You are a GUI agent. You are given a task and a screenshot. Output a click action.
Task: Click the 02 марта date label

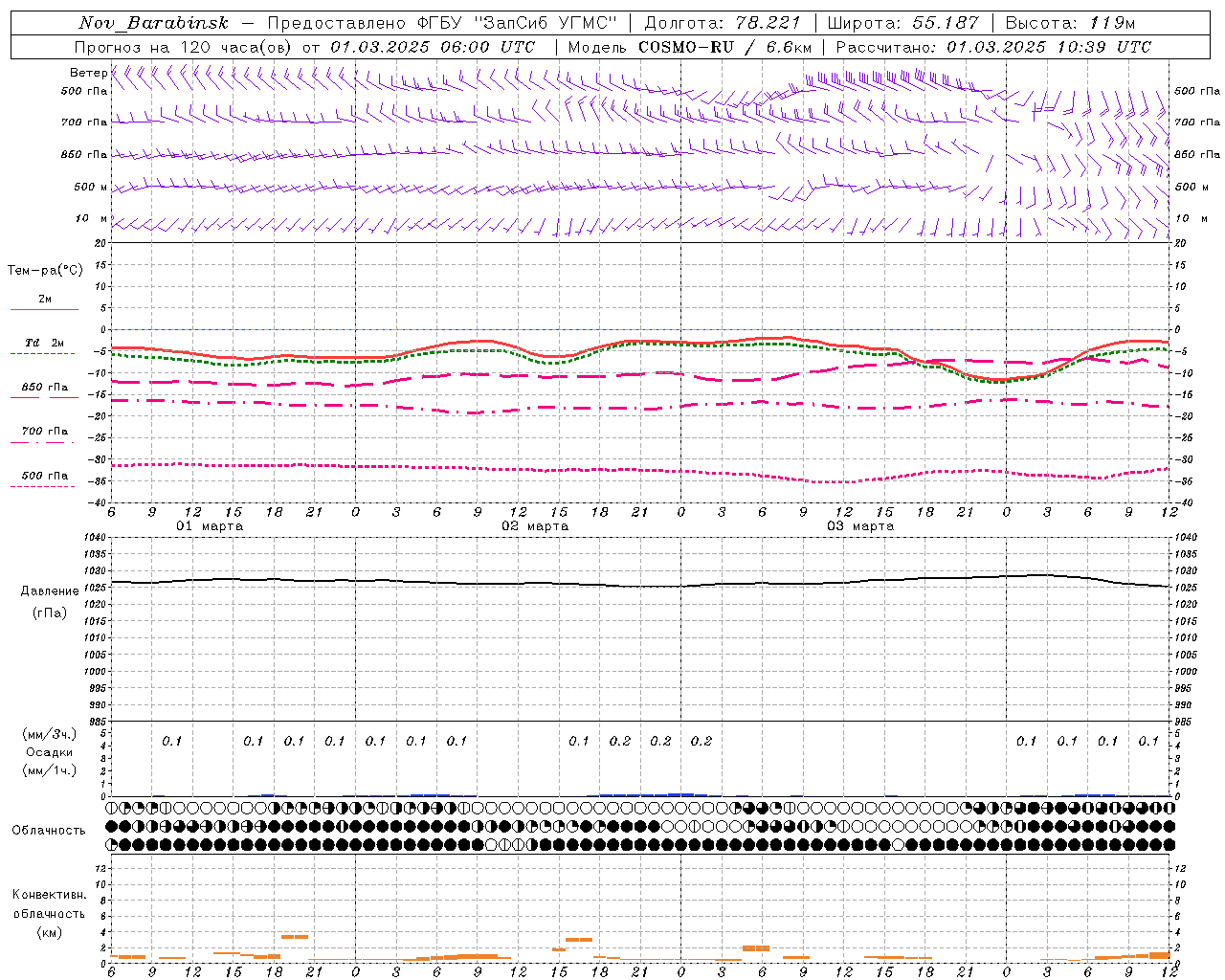535,526
